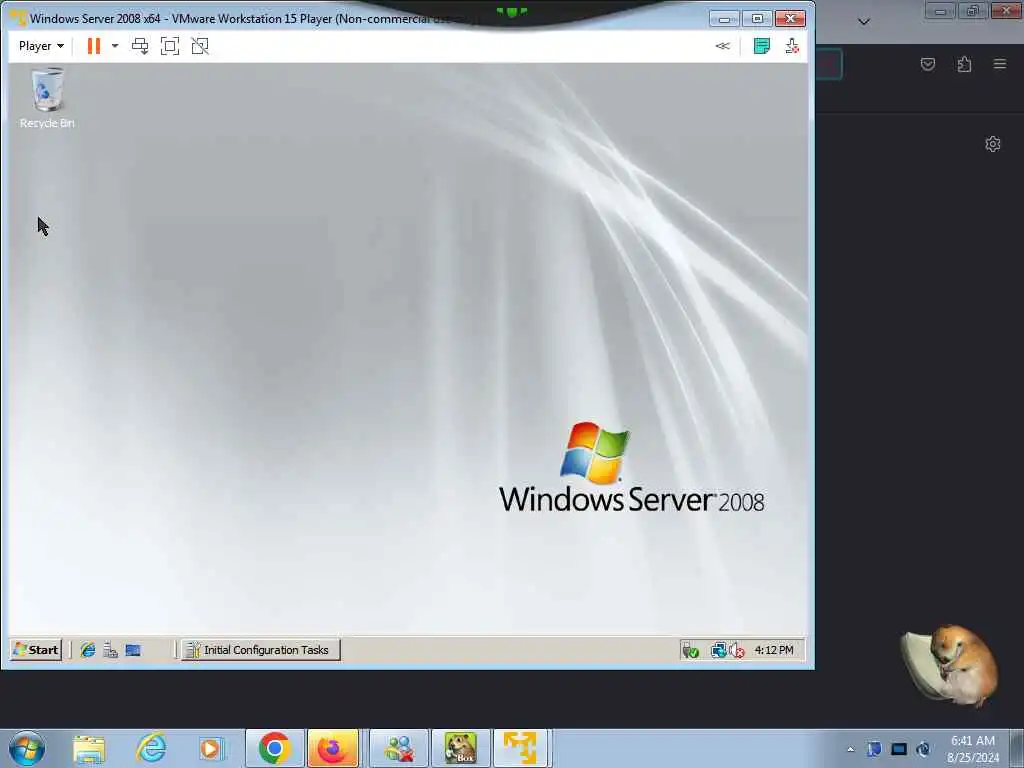Open Server Manager from guest Quick Launch
Image resolution: width=1024 pixels, height=768 pixels.
pyautogui.click(x=110, y=650)
